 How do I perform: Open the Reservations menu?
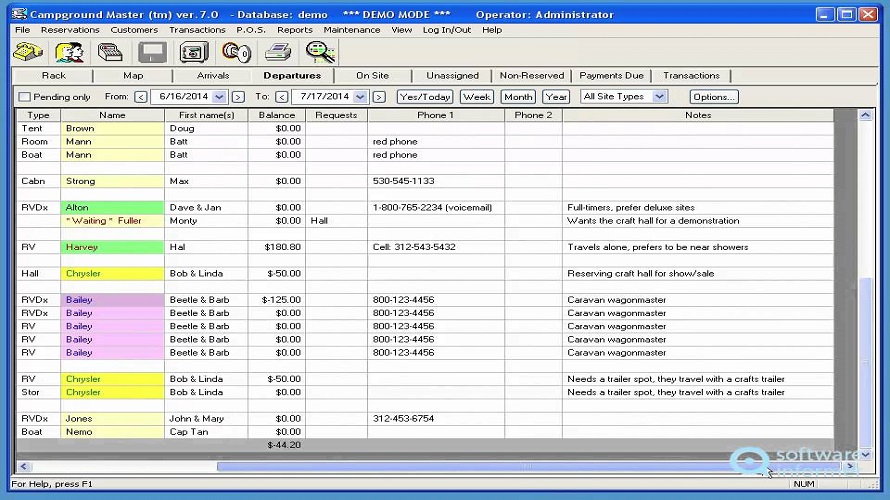pos(70,30)
